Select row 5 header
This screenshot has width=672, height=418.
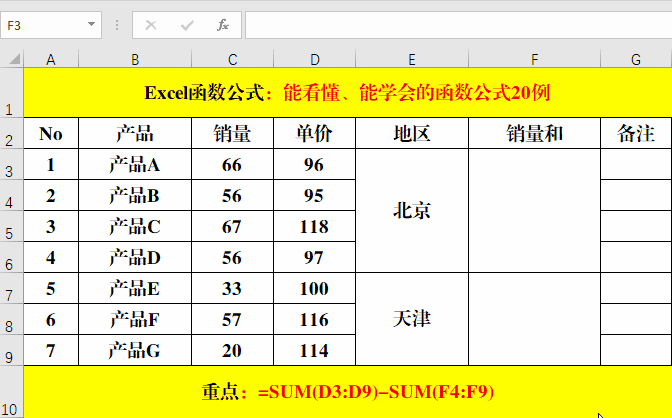(12, 226)
